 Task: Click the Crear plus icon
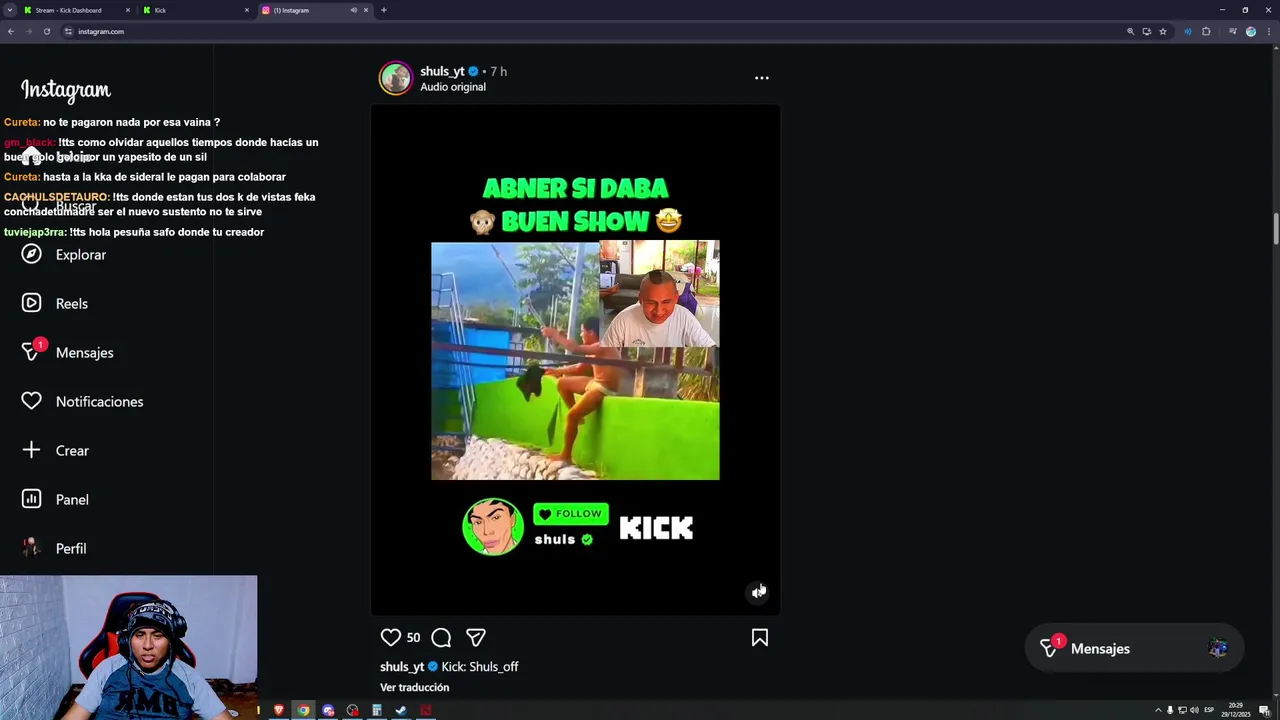32,450
